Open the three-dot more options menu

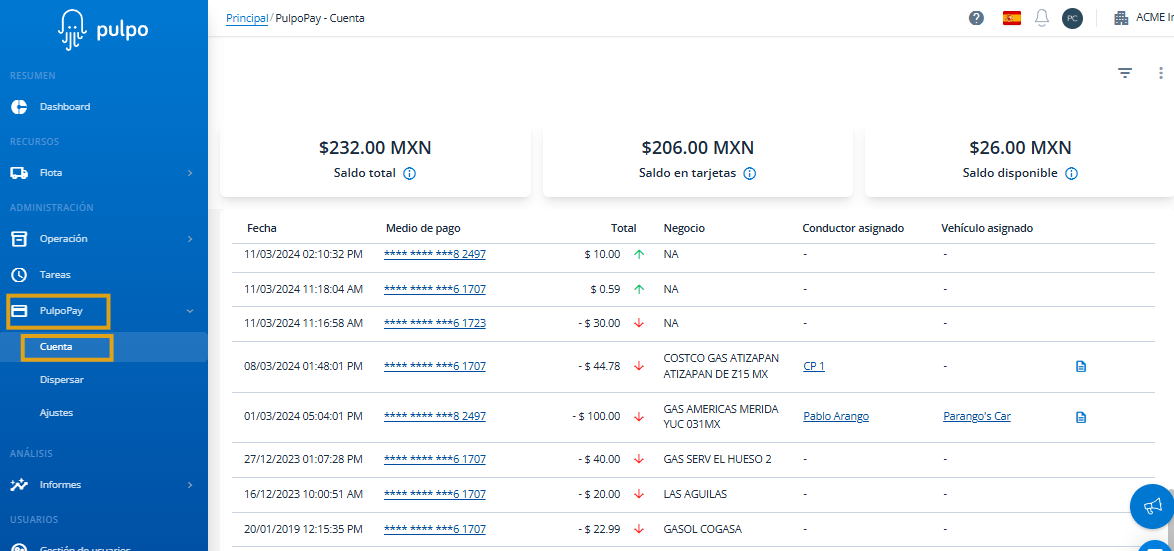pos(1161,73)
